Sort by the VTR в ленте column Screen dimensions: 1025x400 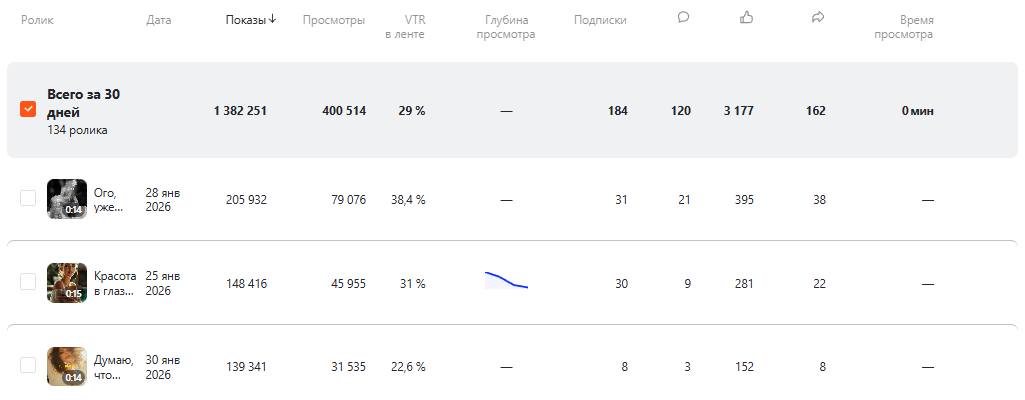[404, 27]
